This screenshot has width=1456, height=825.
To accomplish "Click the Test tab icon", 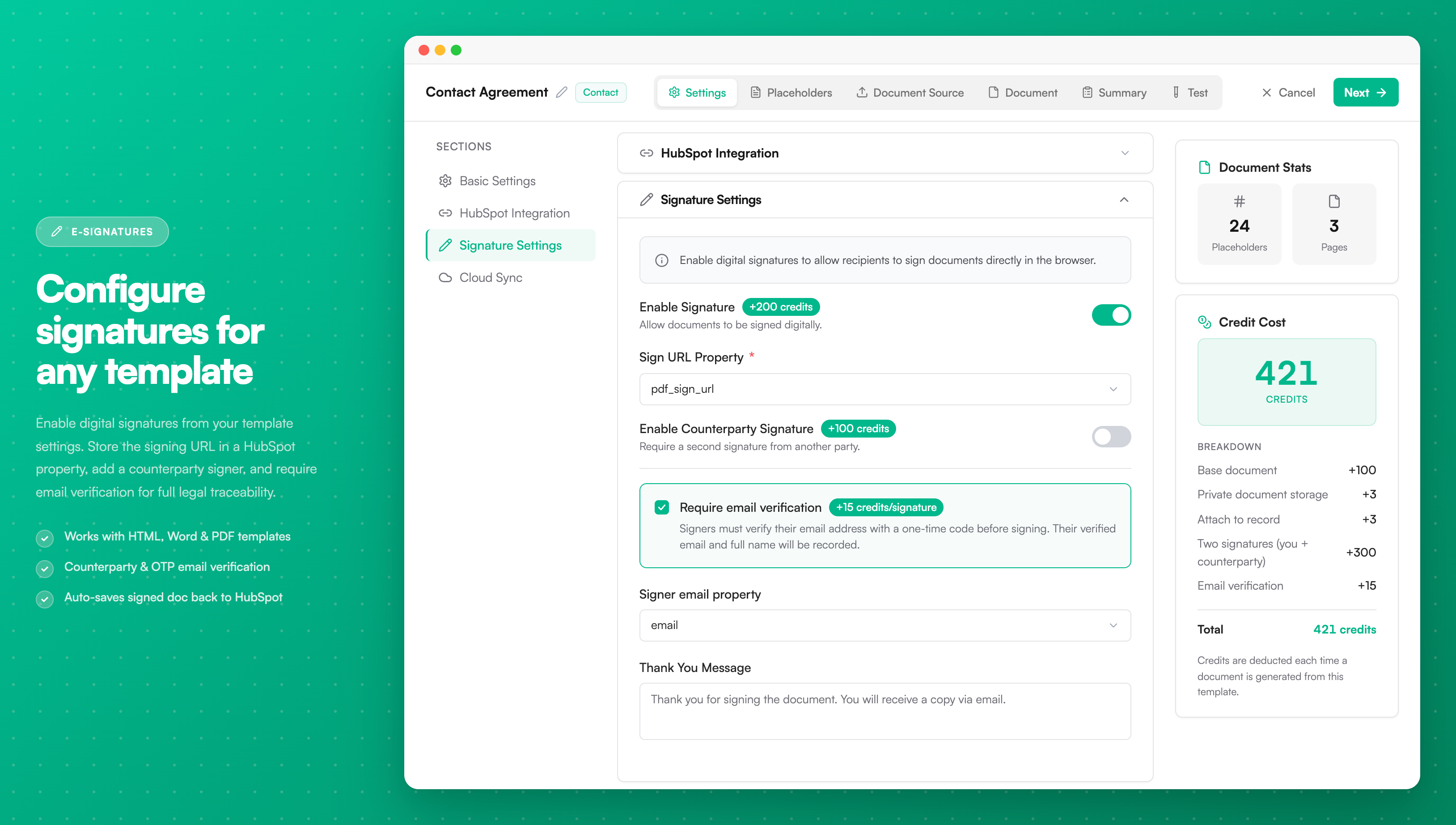I will [1176, 92].
